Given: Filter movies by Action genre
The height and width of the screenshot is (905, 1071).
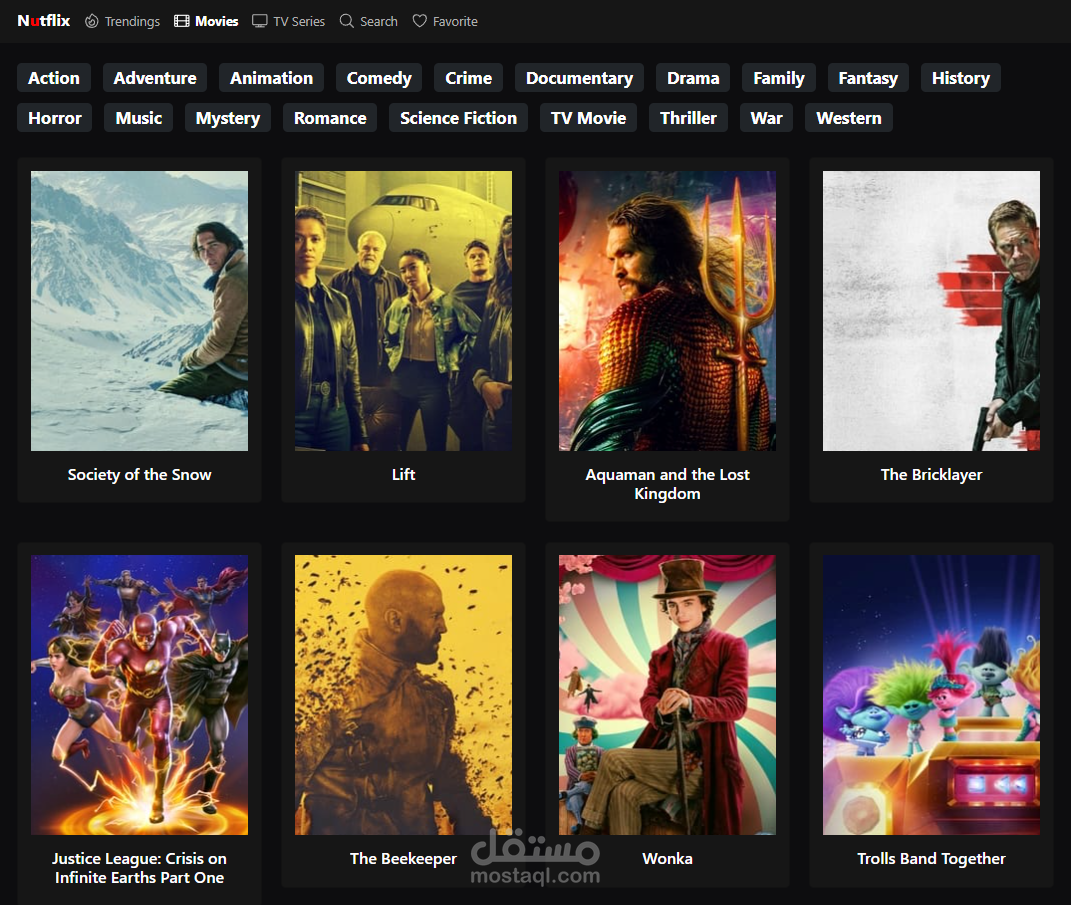Looking at the screenshot, I should [54, 78].
